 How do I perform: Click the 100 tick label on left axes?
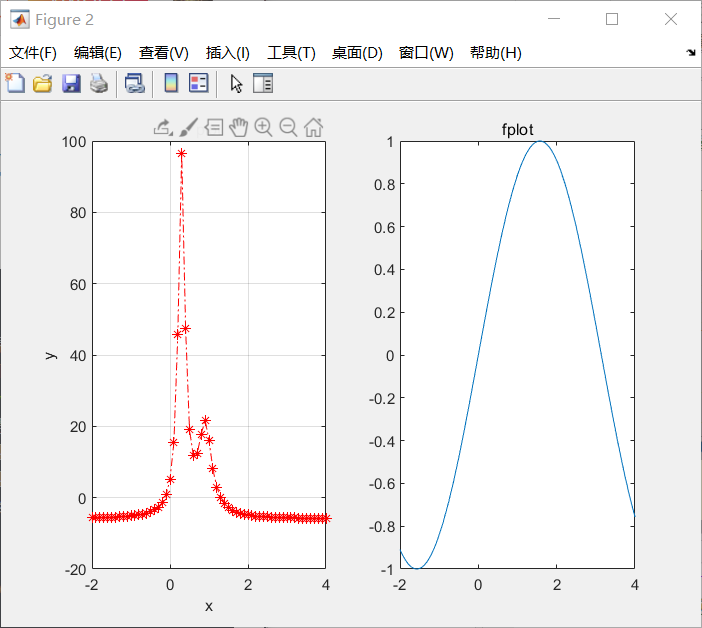tap(74, 142)
